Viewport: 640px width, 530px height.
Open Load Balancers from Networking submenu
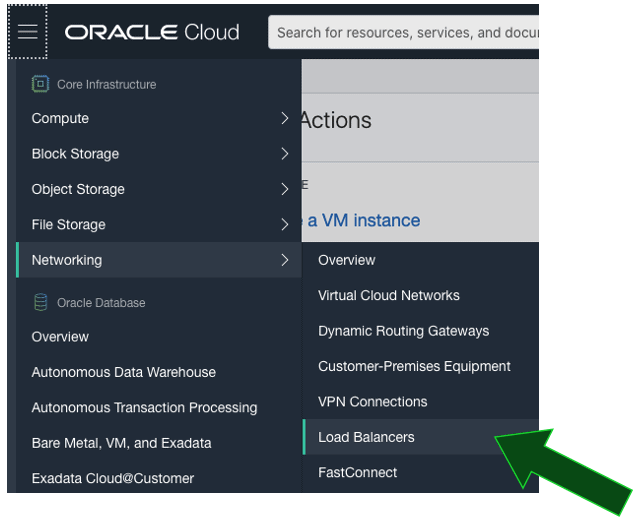366,437
